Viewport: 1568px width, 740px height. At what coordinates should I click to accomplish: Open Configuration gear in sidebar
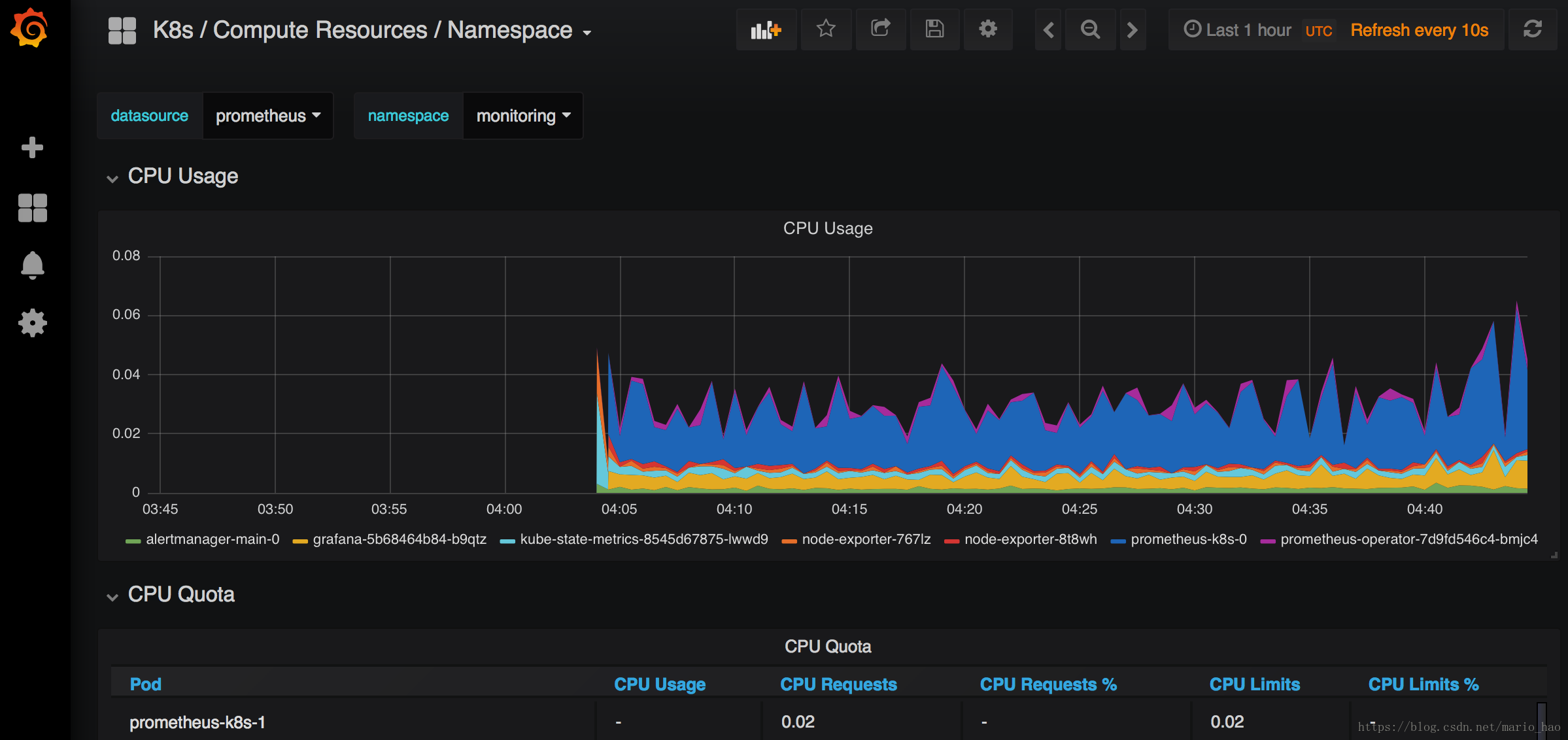coord(32,323)
